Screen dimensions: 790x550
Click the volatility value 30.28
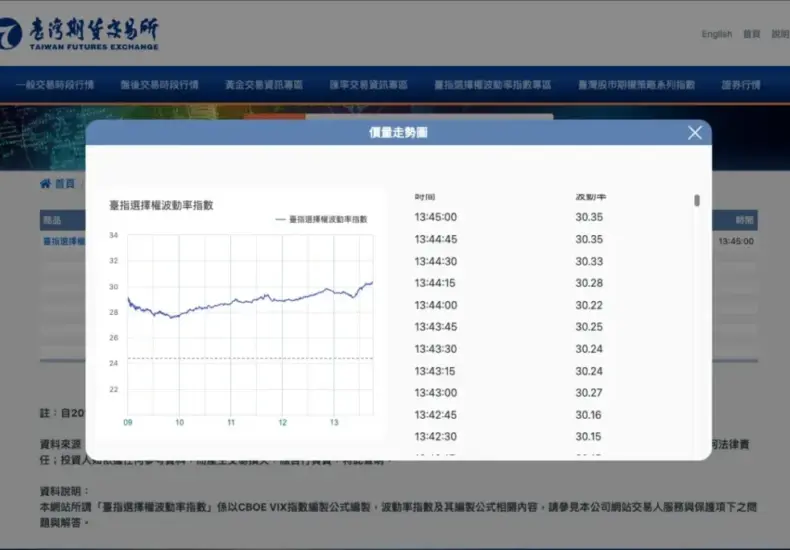tap(589, 283)
